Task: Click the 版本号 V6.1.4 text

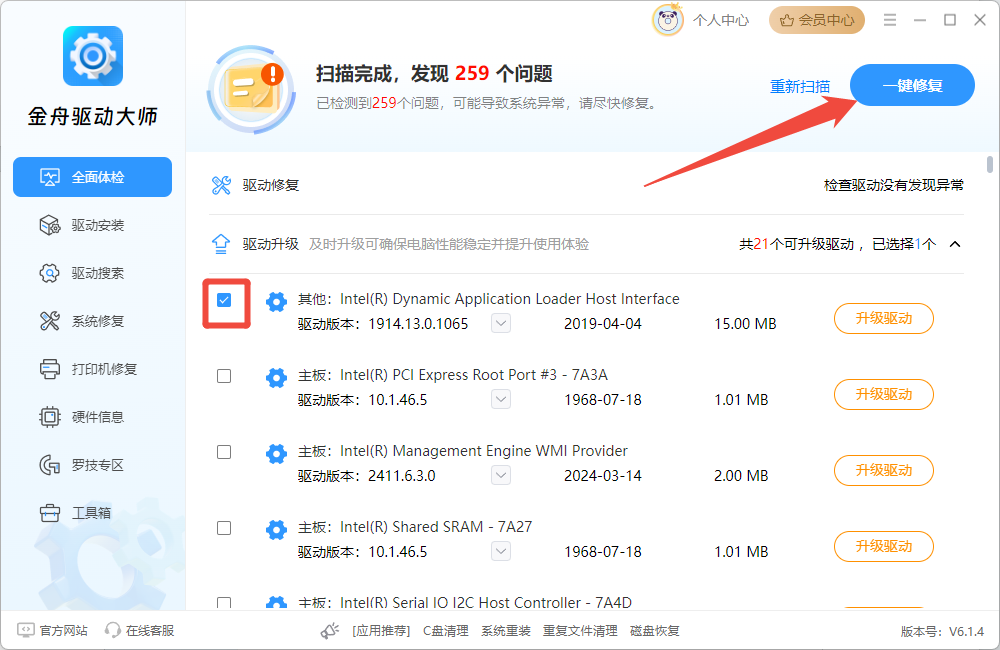Action: click(942, 632)
